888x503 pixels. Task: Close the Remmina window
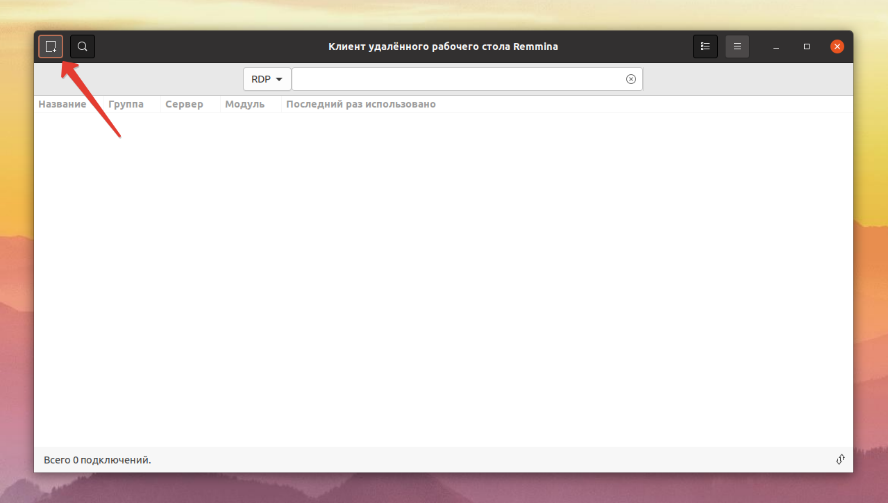coord(837,46)
